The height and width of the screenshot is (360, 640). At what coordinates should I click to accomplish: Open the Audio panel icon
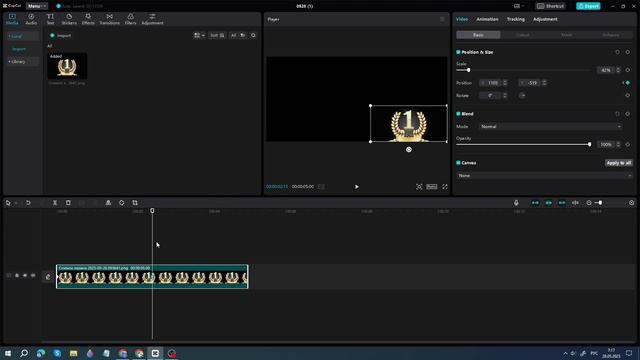tap(31, 19)
